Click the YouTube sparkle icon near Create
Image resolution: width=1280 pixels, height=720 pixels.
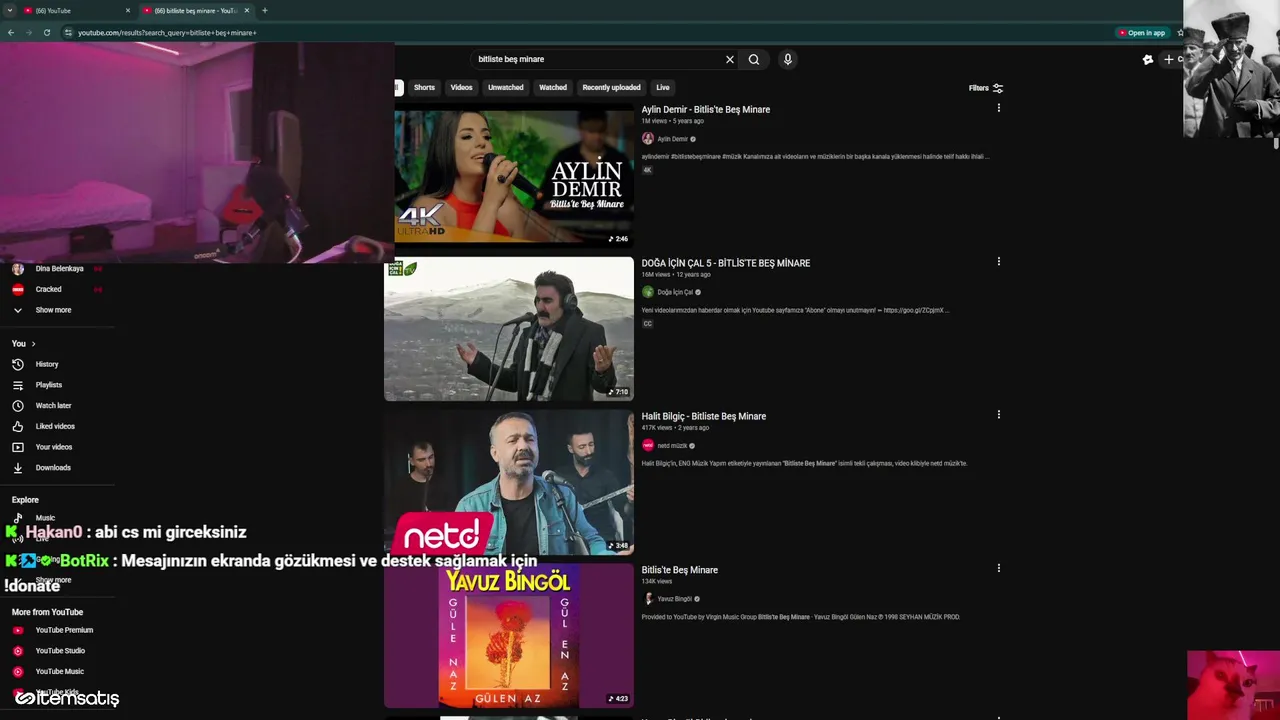[1148, 59]
